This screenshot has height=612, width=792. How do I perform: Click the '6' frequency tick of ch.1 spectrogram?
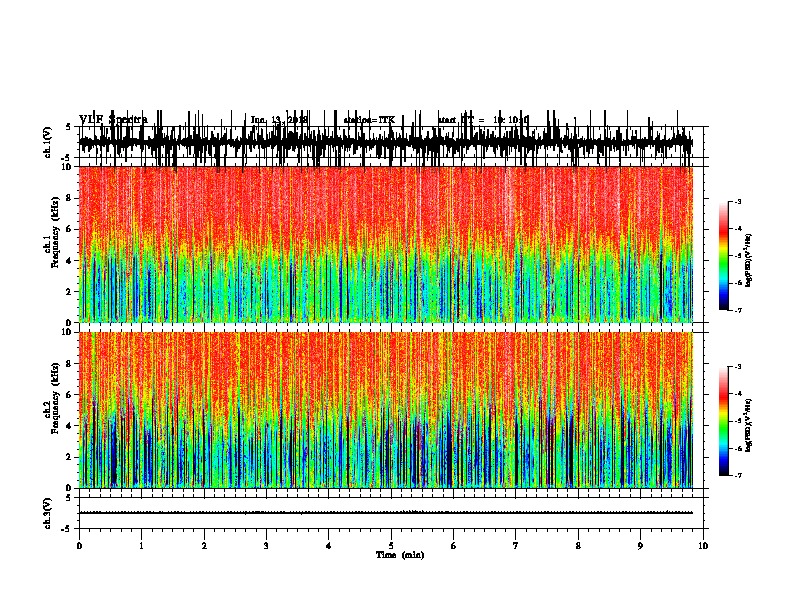pyautogui.click(x=70, y=229)
